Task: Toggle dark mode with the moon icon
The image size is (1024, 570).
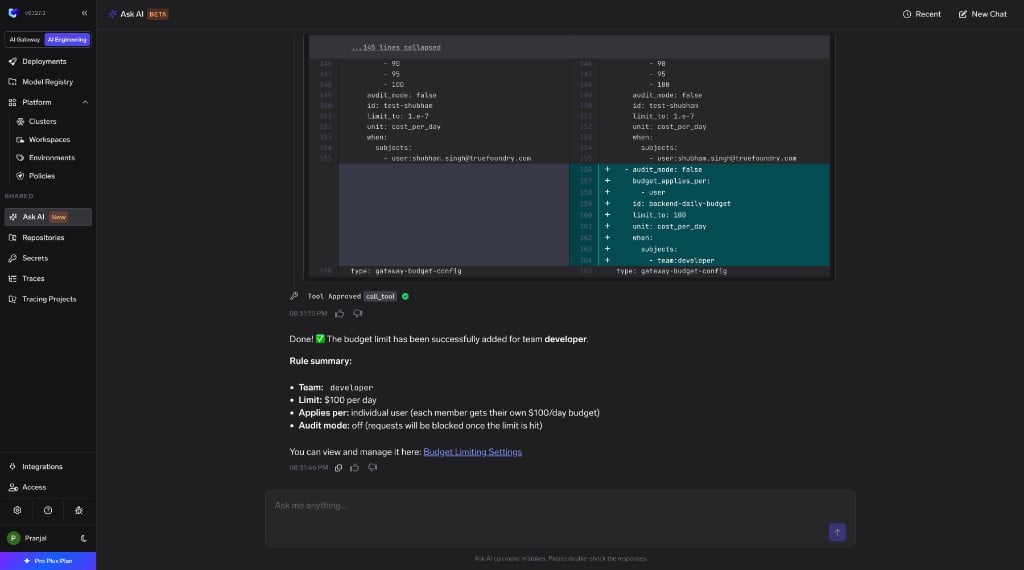Action: 84,539
